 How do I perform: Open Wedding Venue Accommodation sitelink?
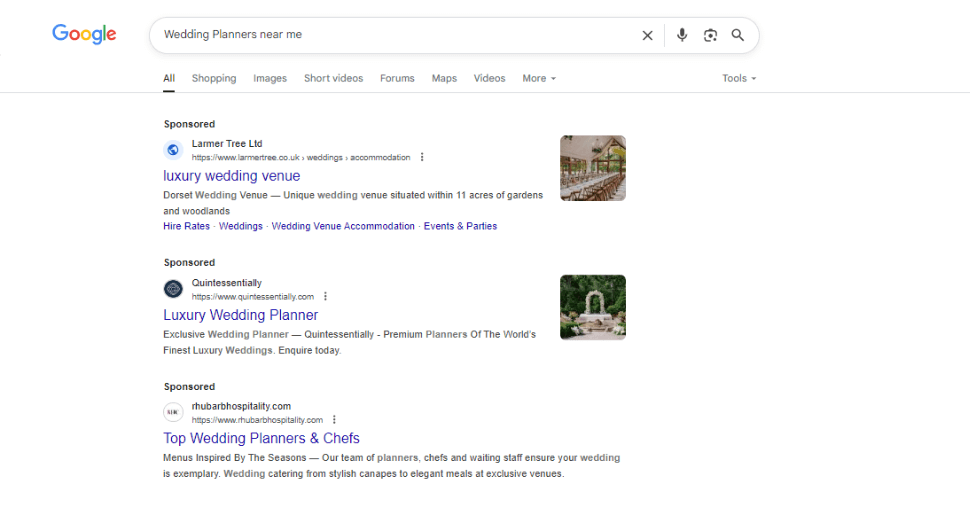click(343, 226)
